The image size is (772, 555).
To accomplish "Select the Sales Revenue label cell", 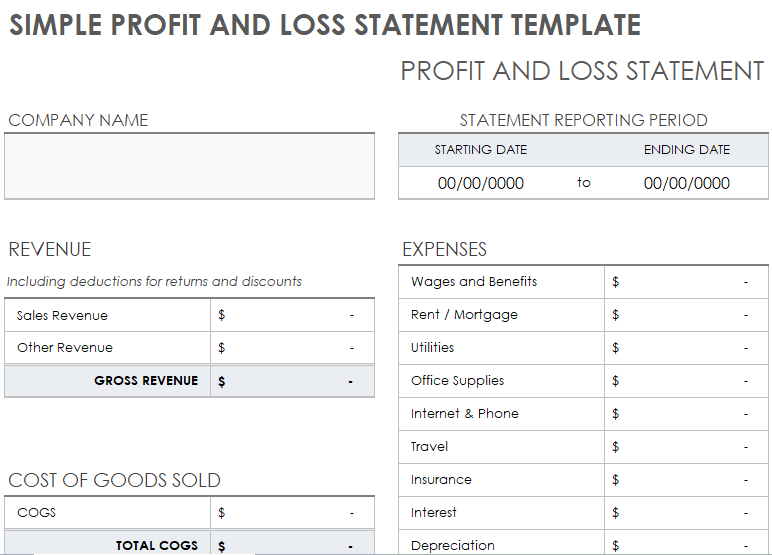I will pos(107,315).
